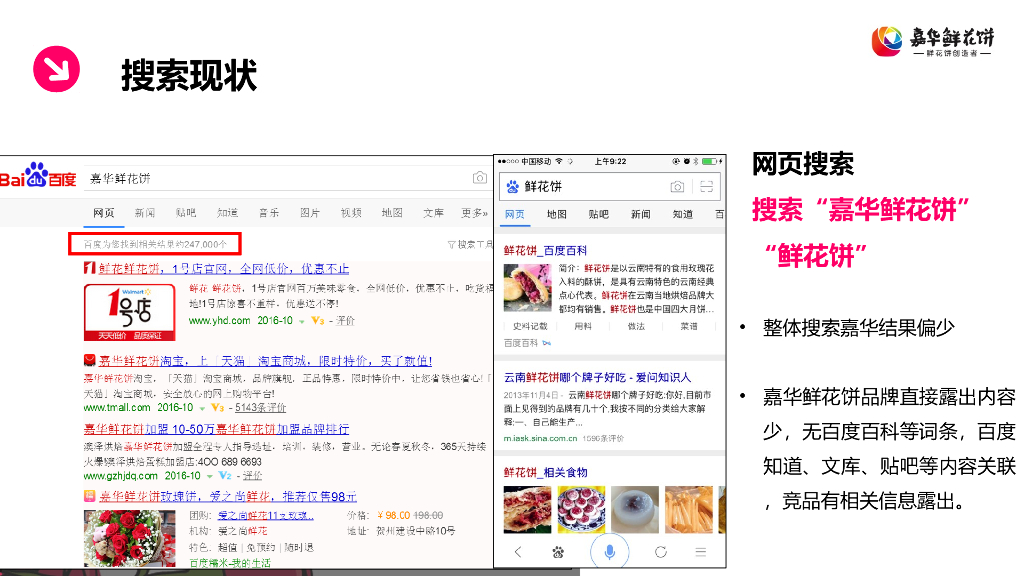This screenshot has width=1024, height=576.
Task: Click the www.yhd.com URL
Action: click(x=219, y=321)
